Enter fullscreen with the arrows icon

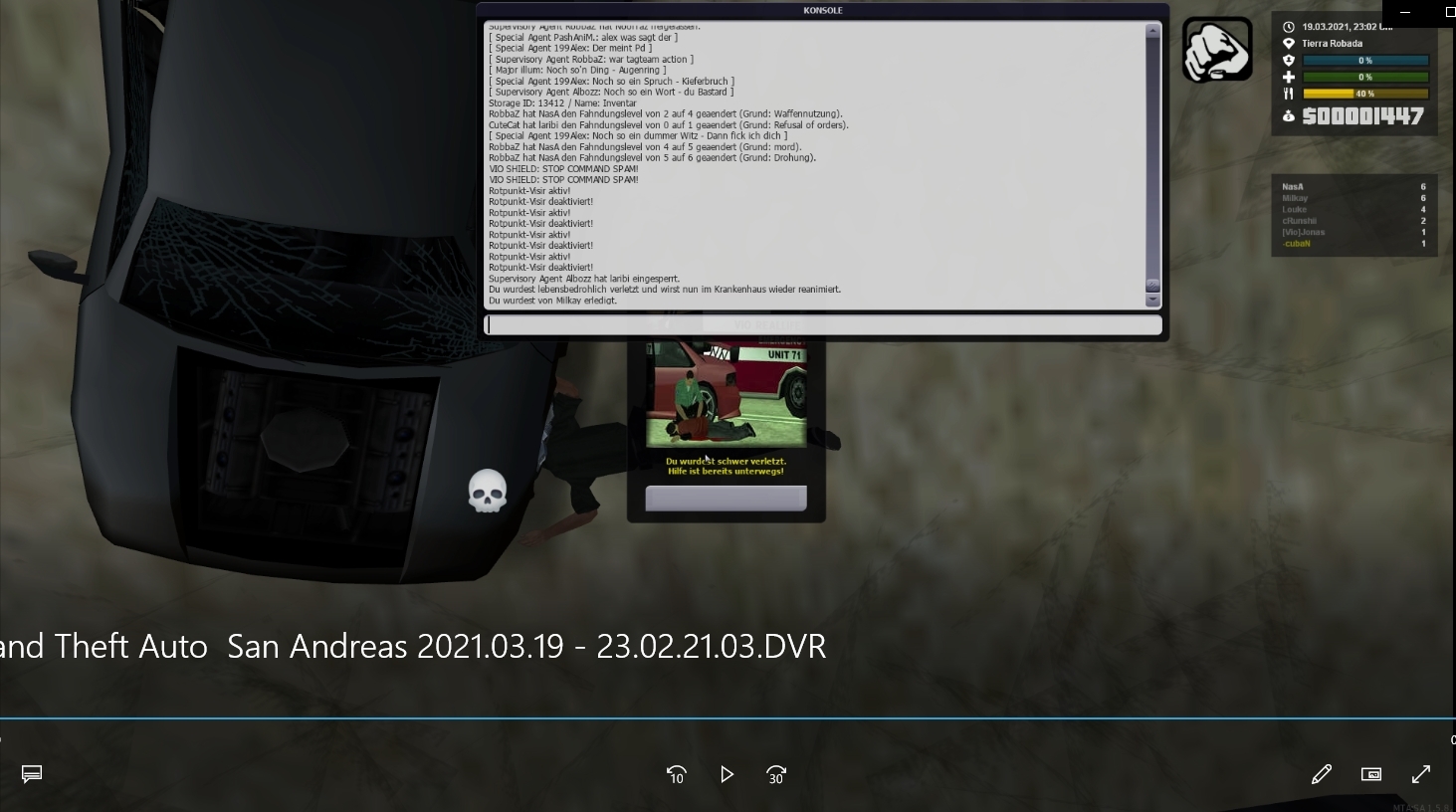coord(1421,774)
